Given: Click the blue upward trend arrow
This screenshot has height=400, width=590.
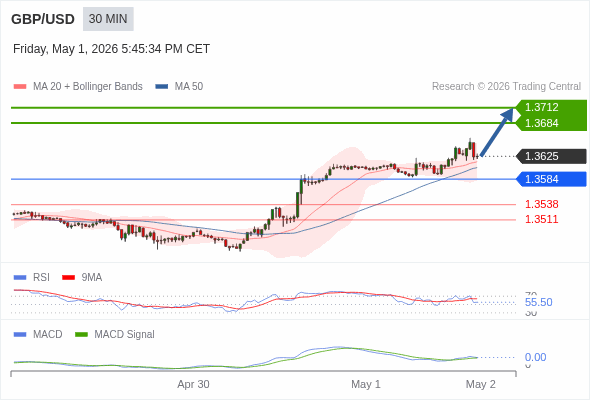Looking at the screenshot, I should (497, 132).
